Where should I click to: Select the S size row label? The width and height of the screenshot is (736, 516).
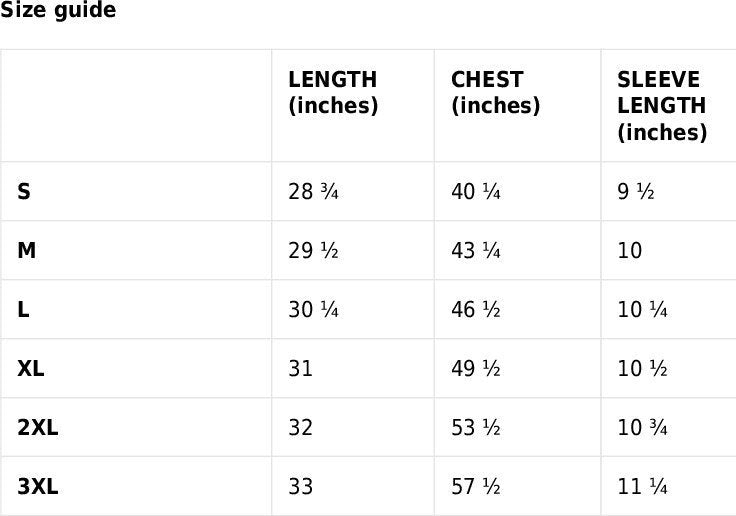(24, 192)
